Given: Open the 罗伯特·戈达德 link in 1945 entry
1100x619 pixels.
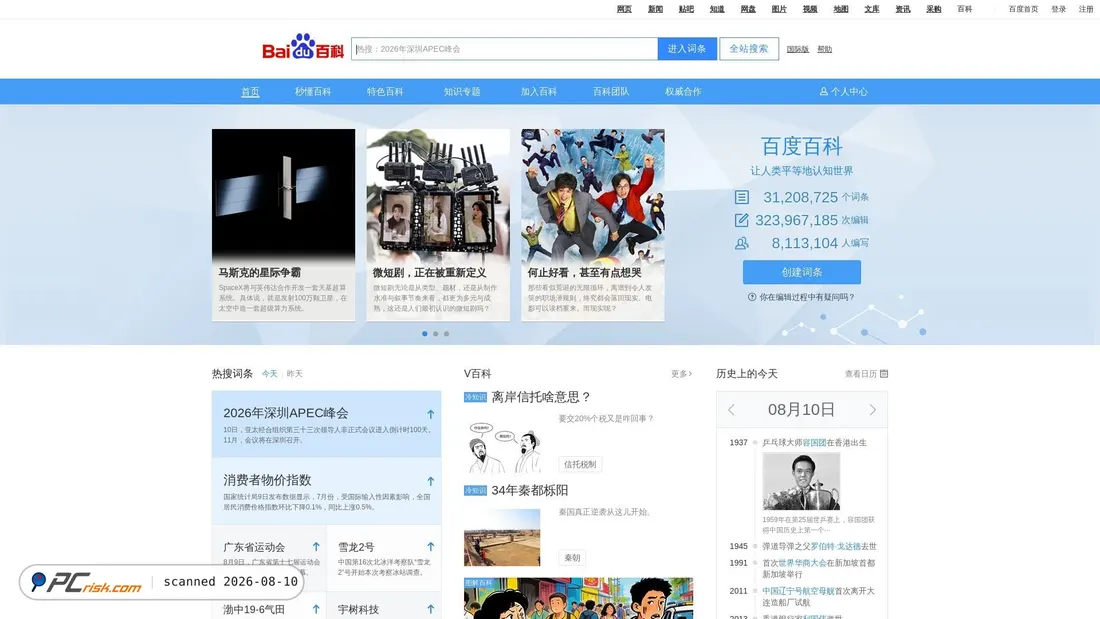Looking at the screenshot, I should tap(836, 546).
